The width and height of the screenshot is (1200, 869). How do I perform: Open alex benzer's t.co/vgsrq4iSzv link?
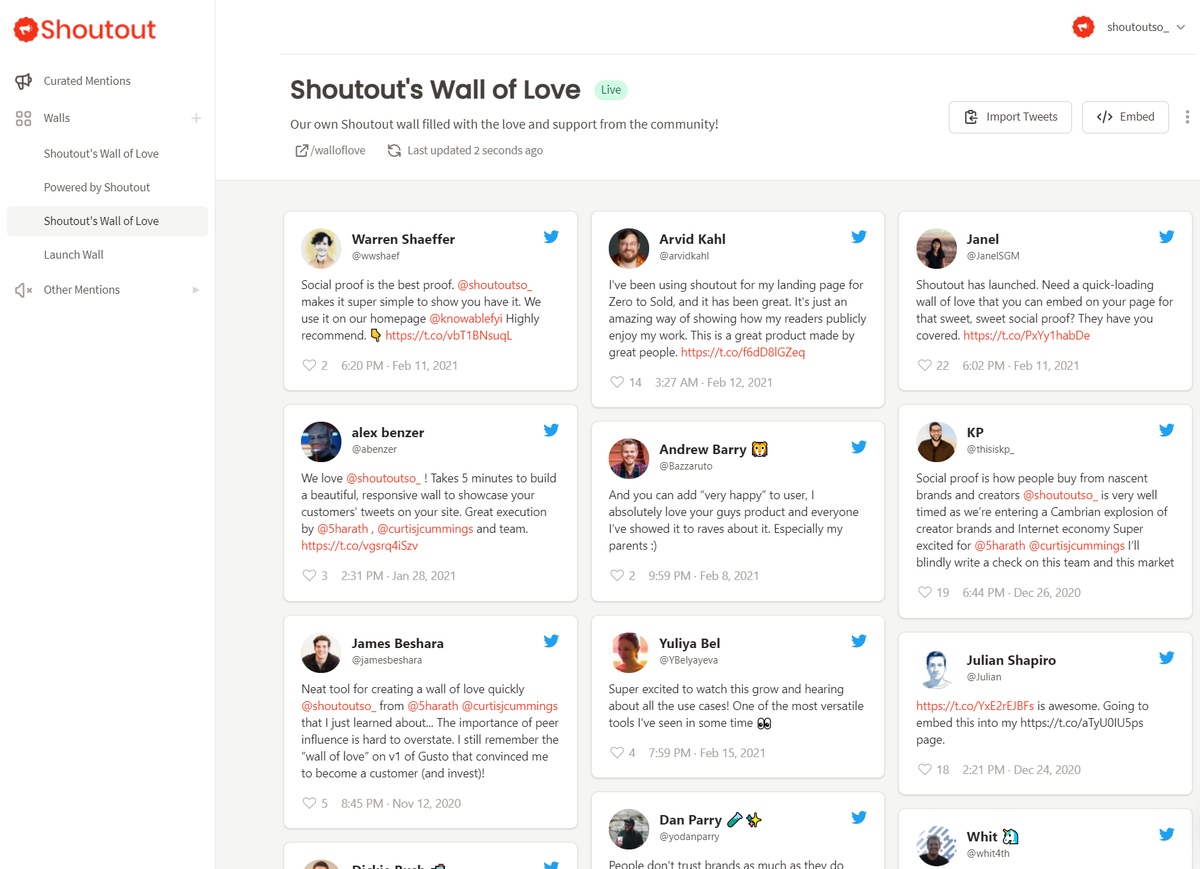point(360,546)
